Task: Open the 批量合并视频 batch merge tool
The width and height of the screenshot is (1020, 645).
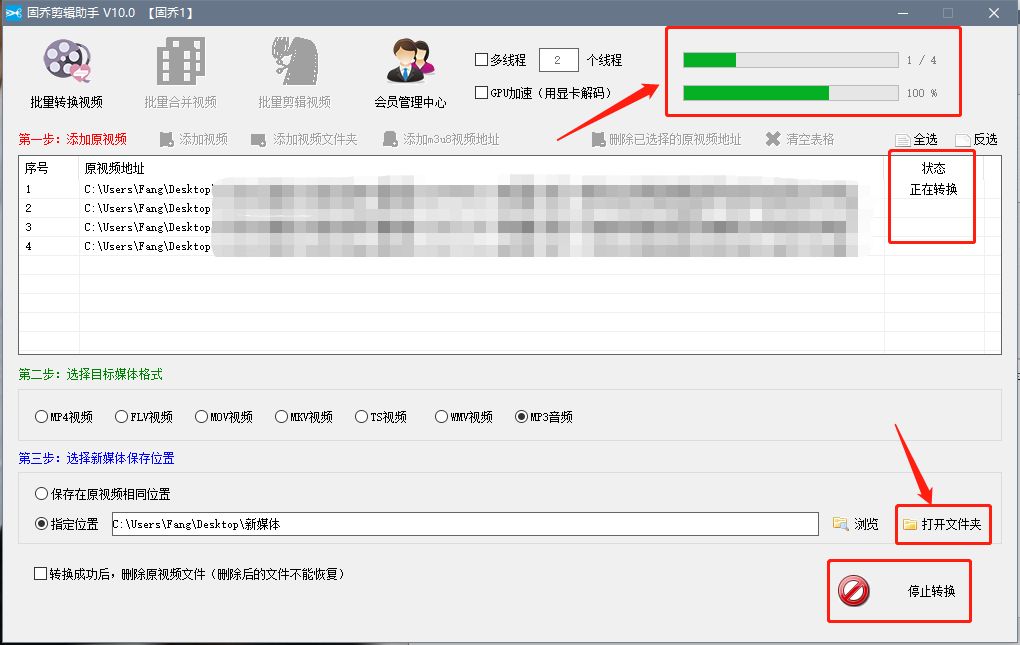Action: click(x=181, y=70)
